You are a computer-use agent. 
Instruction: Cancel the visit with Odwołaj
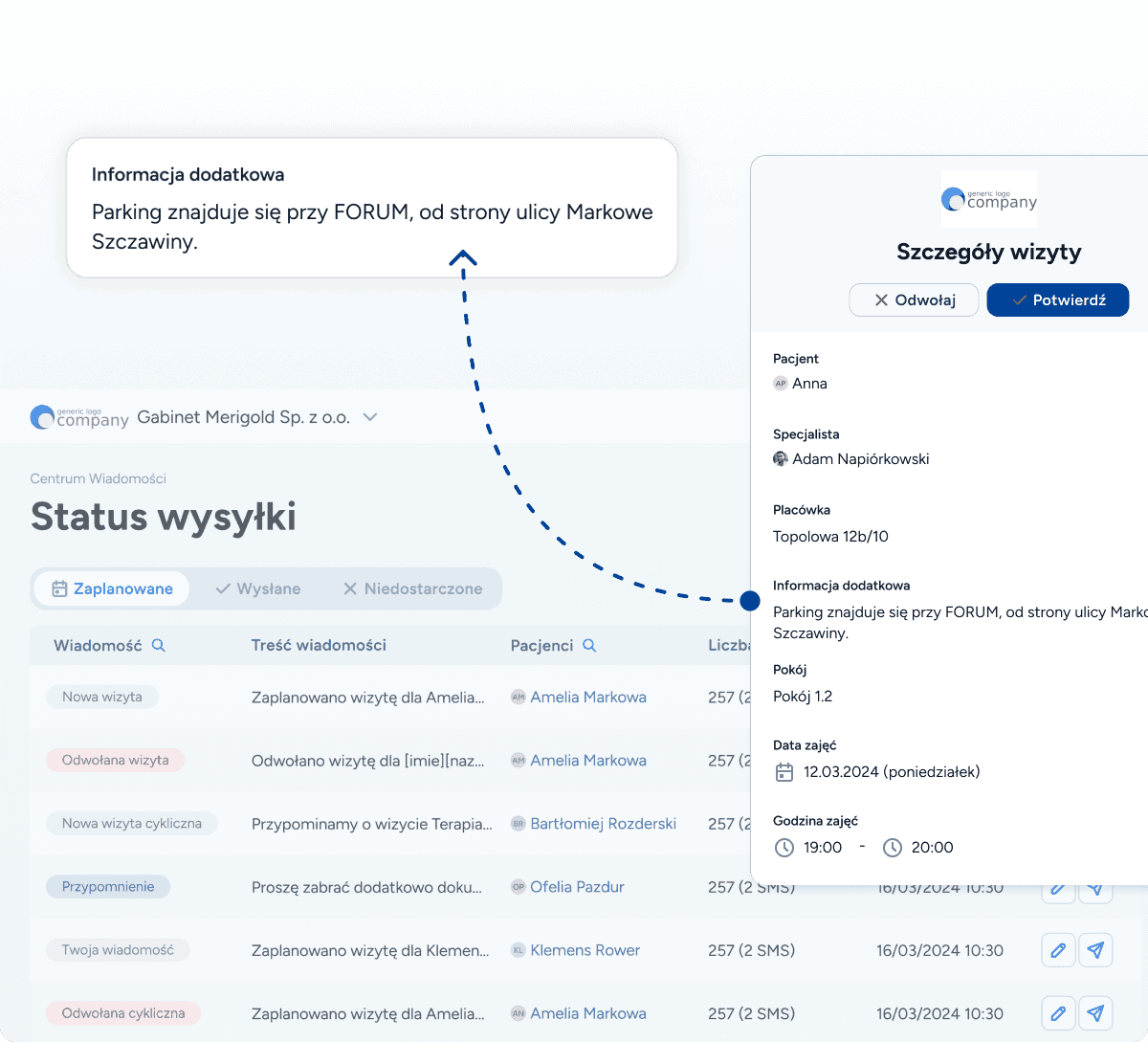914,299
